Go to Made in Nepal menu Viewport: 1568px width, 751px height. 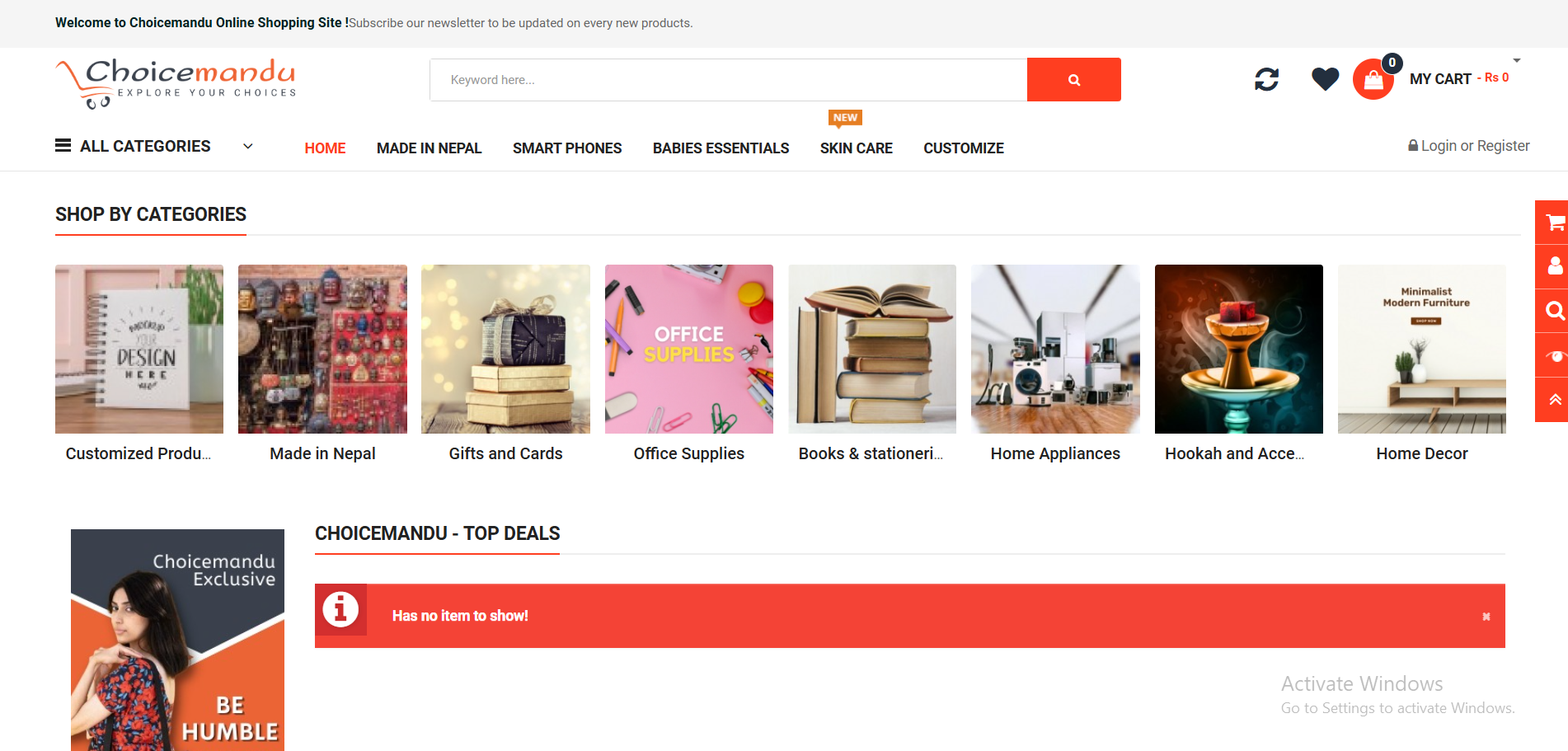(x=429, y=148)
